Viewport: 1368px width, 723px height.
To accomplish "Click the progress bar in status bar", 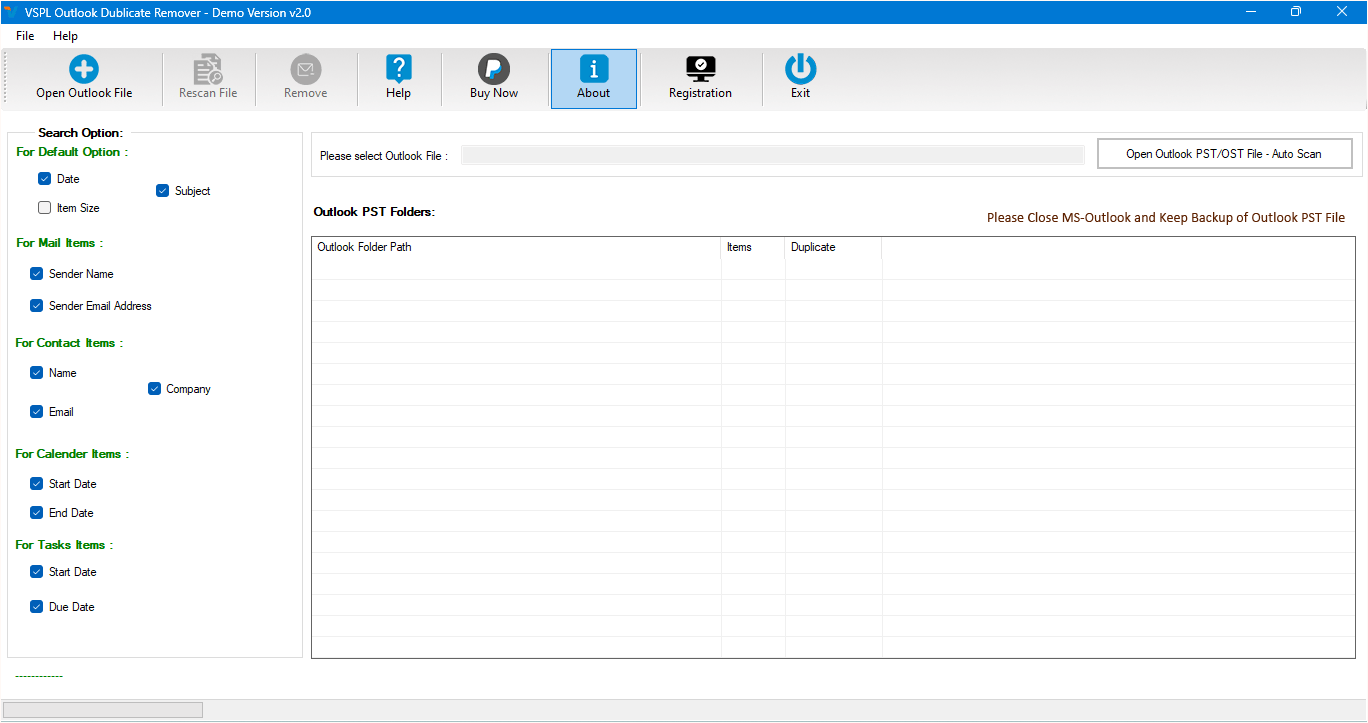I will (103, 710).
